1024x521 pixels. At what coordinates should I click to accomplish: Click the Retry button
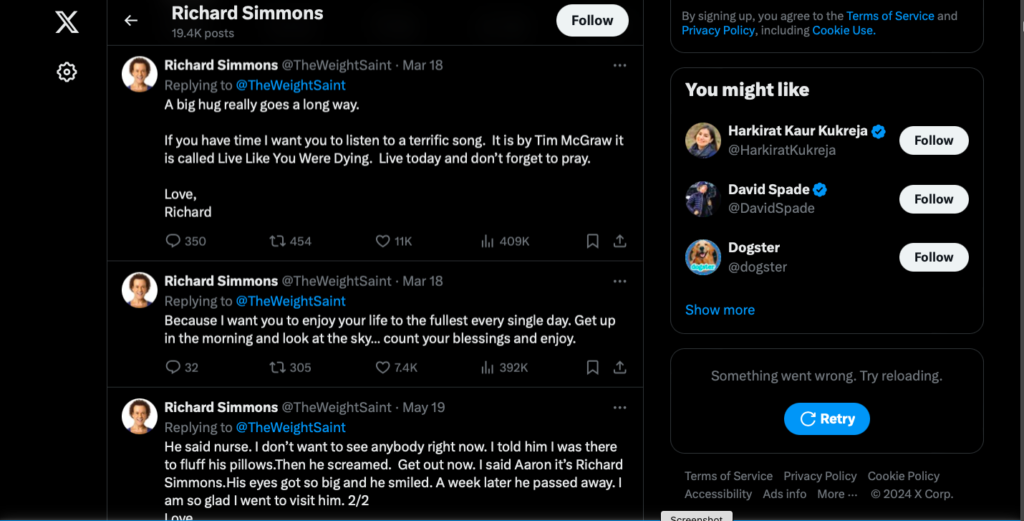point(826,419)
